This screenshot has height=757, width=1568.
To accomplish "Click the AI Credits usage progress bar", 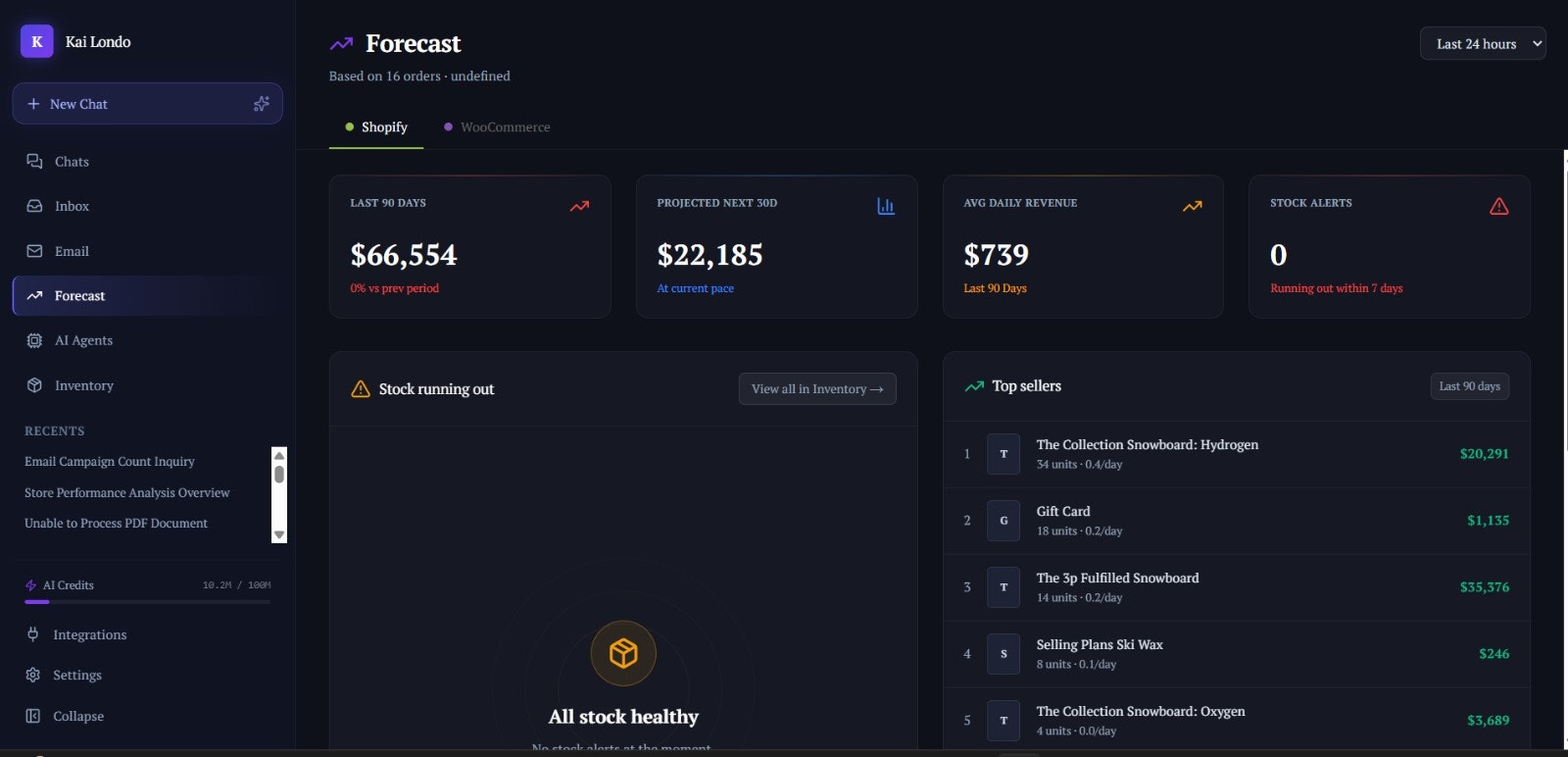I will (147, 601).
